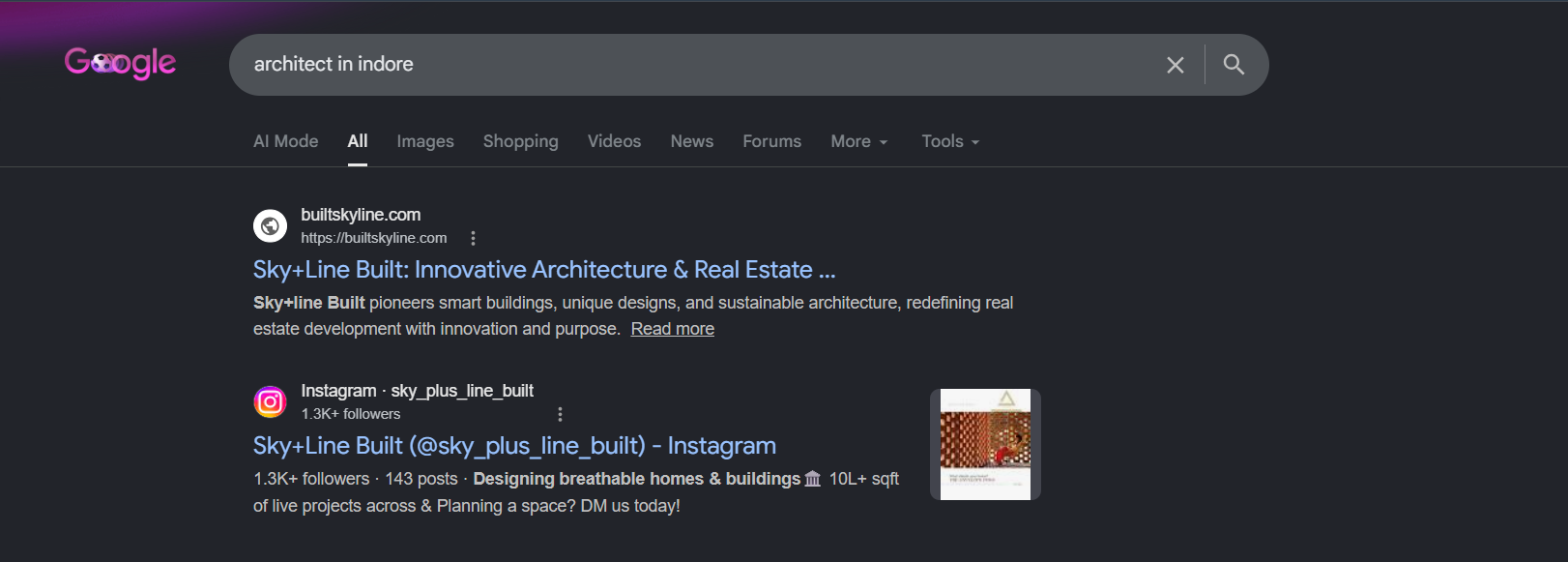Click the builtskyline.com globe favicon

coord(270,226)
